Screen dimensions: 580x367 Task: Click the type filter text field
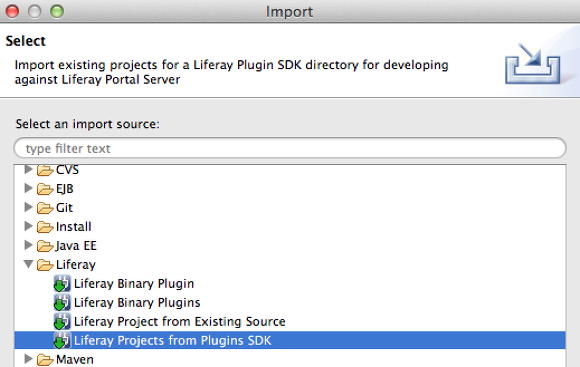coord(290,148)
